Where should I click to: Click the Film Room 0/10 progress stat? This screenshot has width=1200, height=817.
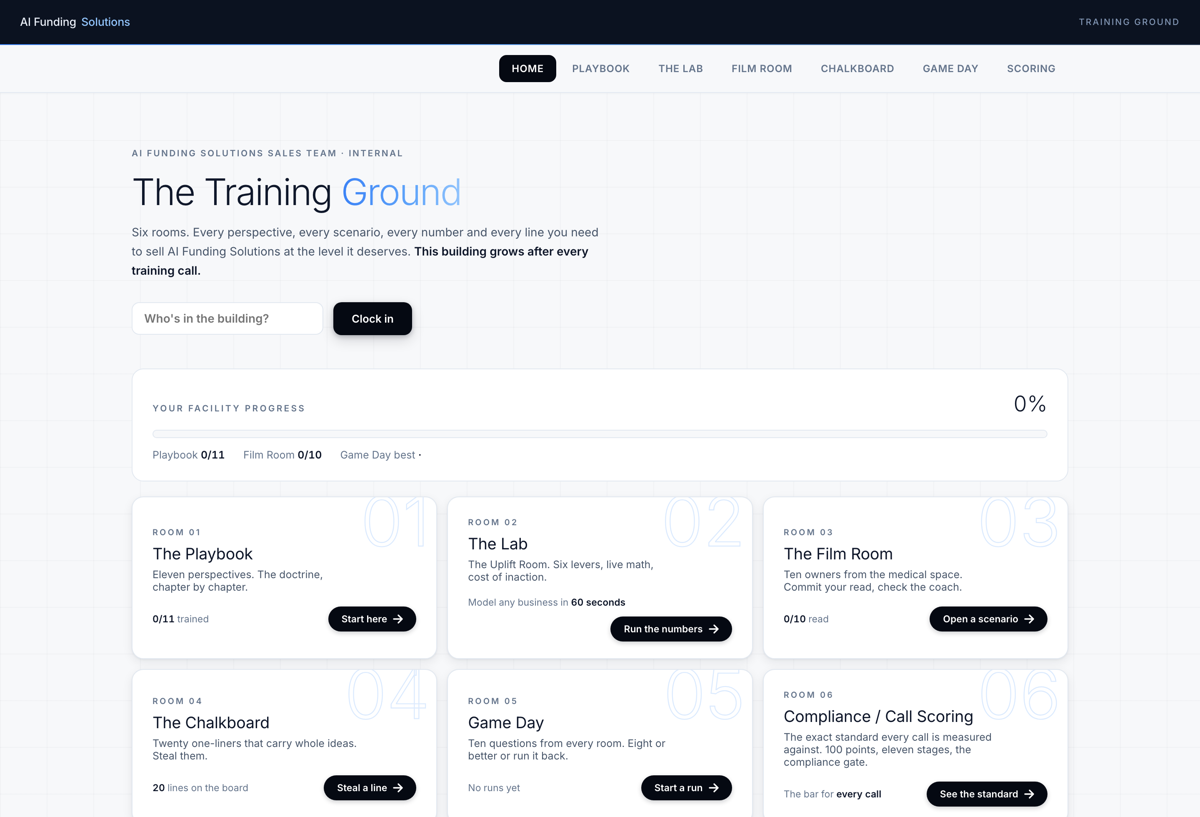pos(282,455)
